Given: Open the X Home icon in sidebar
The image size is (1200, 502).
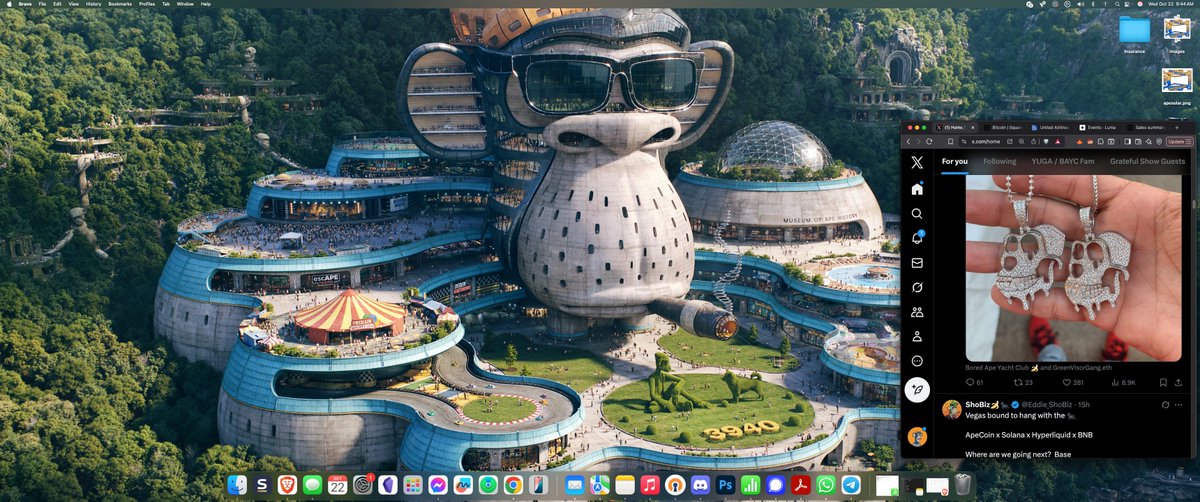Looking at the screenshot, I should pos(917,188).
